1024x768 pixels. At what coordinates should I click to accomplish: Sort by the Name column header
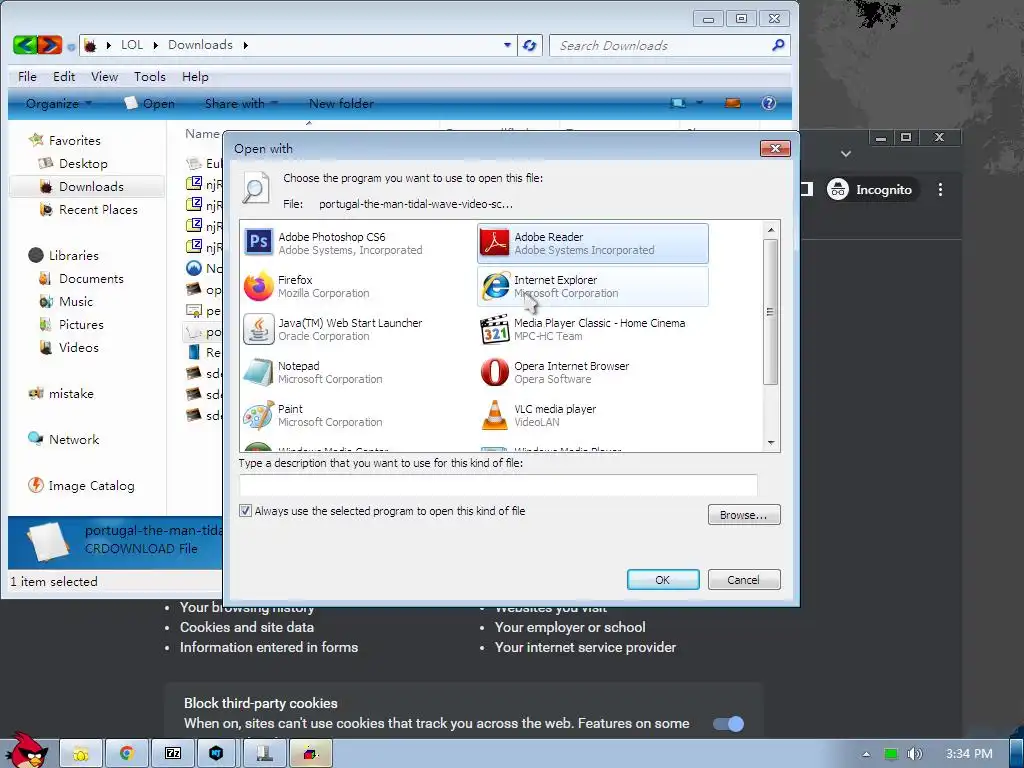[202, 133]
